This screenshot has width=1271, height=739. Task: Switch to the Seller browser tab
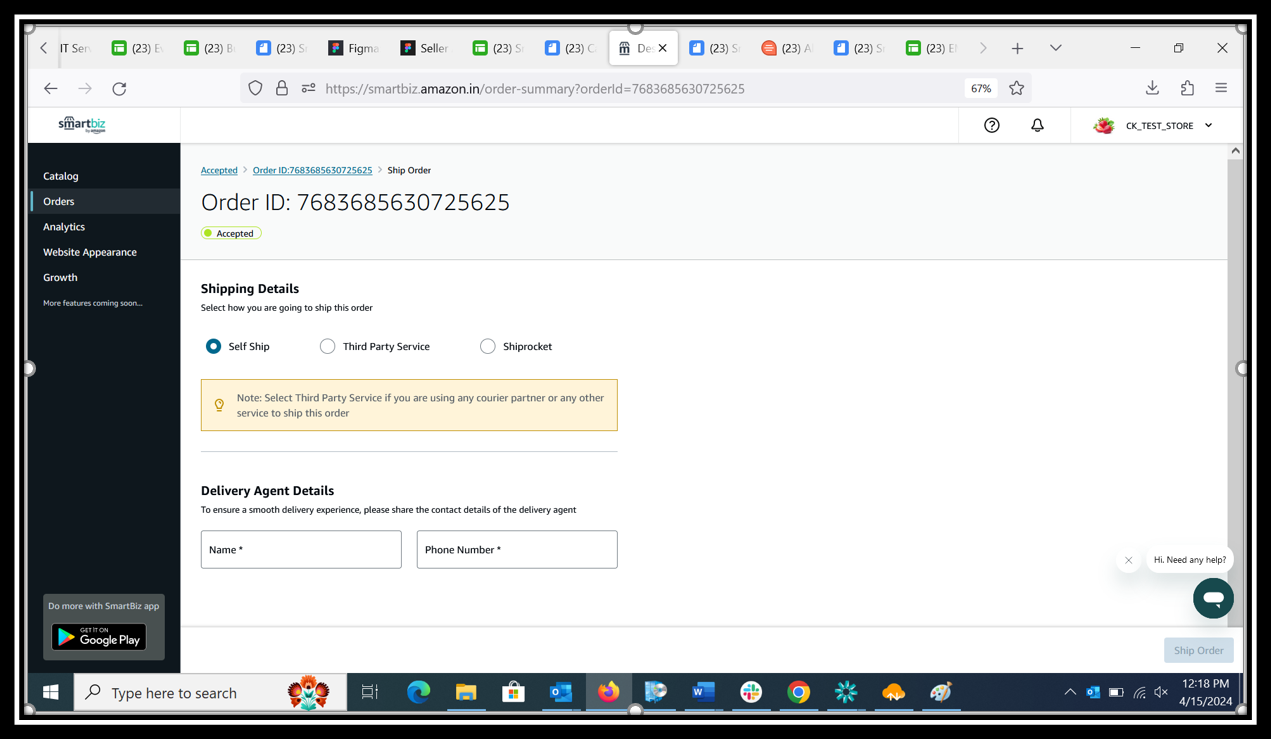point(425,48)
